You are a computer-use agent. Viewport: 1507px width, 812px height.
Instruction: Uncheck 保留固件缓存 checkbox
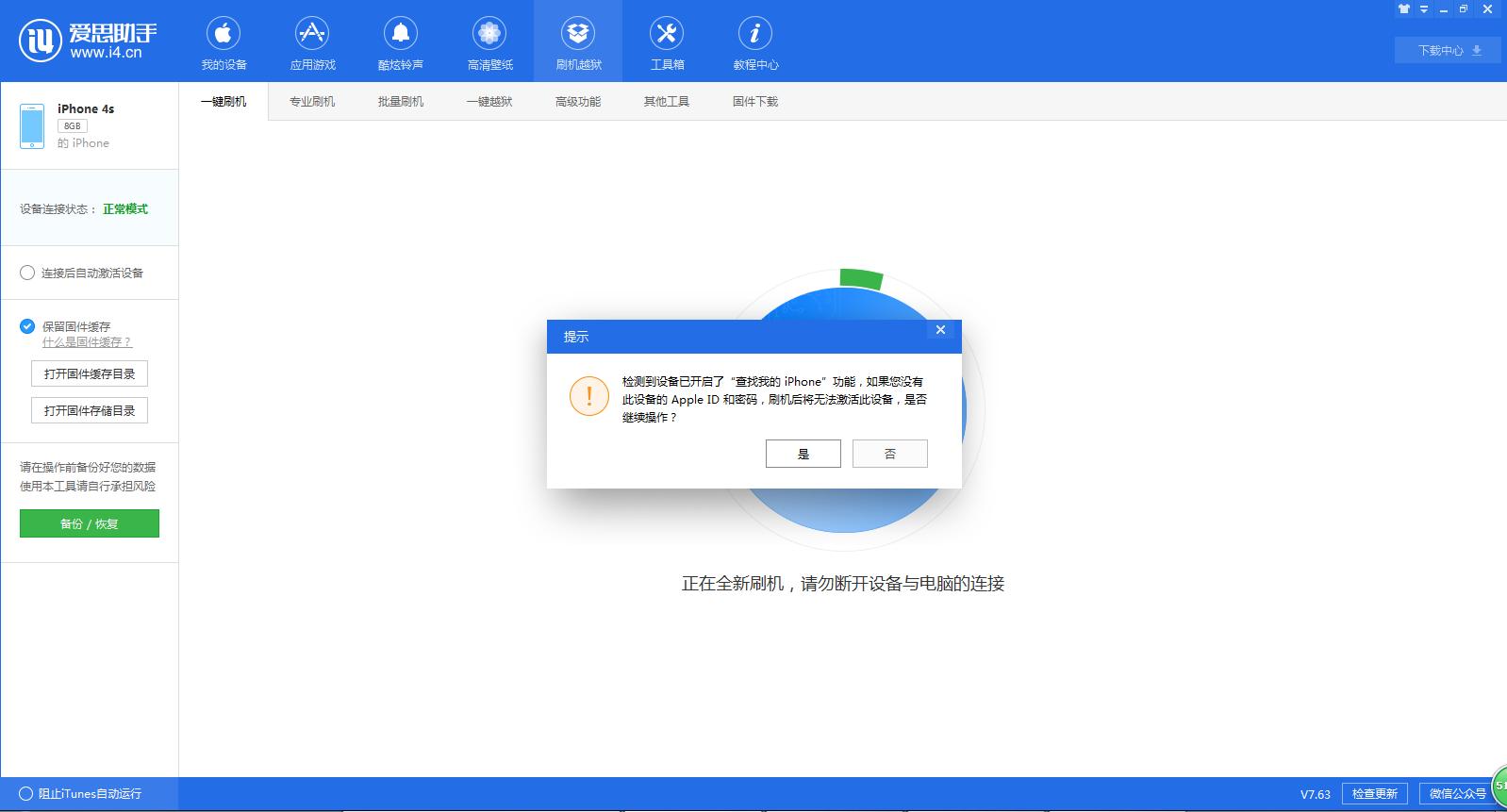[27, 326]
